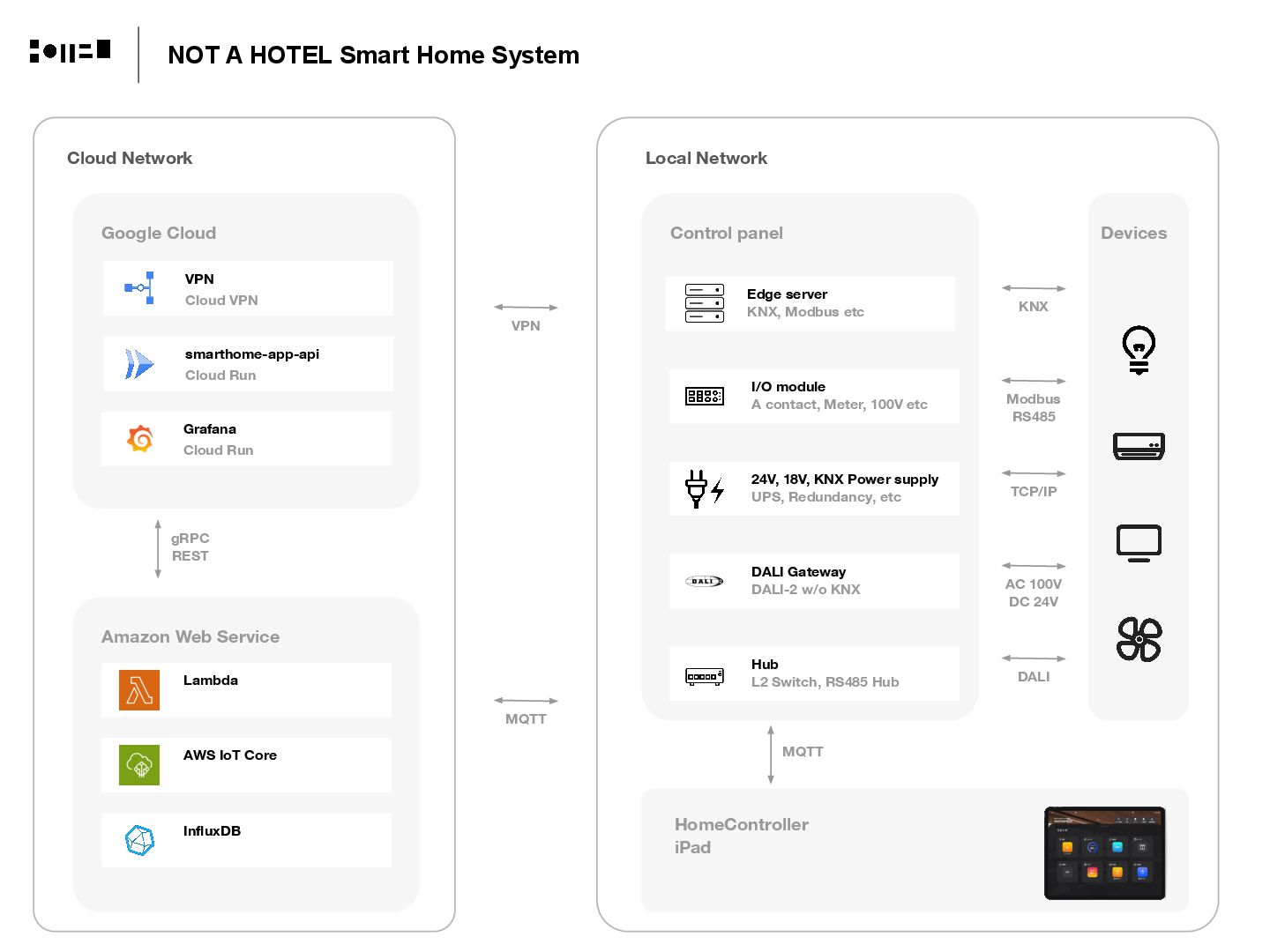
Task: Select the "Grafana" card title
Action: 210,429
